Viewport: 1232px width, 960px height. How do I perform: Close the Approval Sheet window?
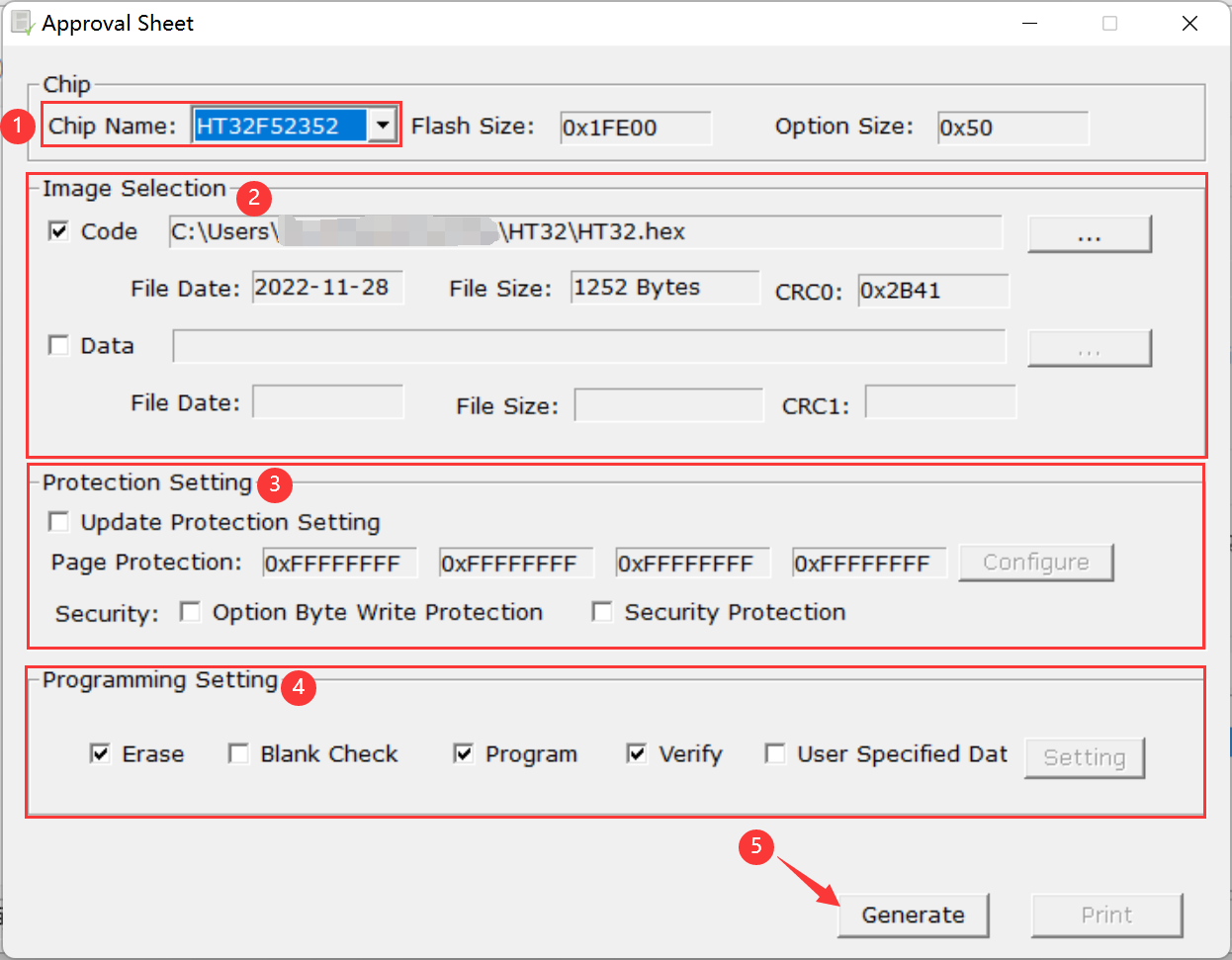pos(1189,23)
